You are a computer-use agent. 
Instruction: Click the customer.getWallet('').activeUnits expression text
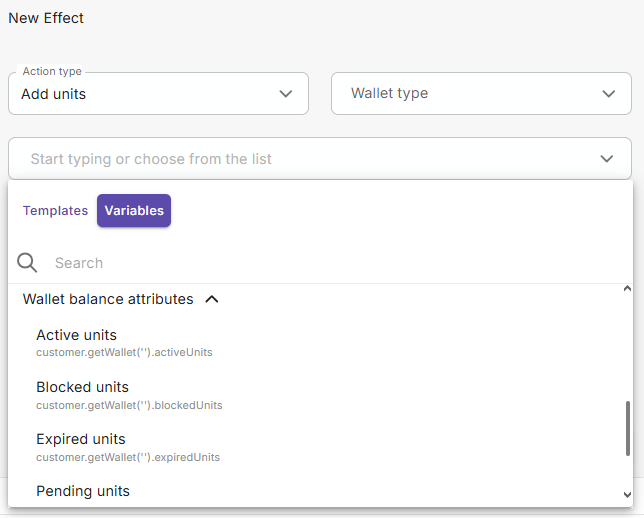tap(124, 353)
